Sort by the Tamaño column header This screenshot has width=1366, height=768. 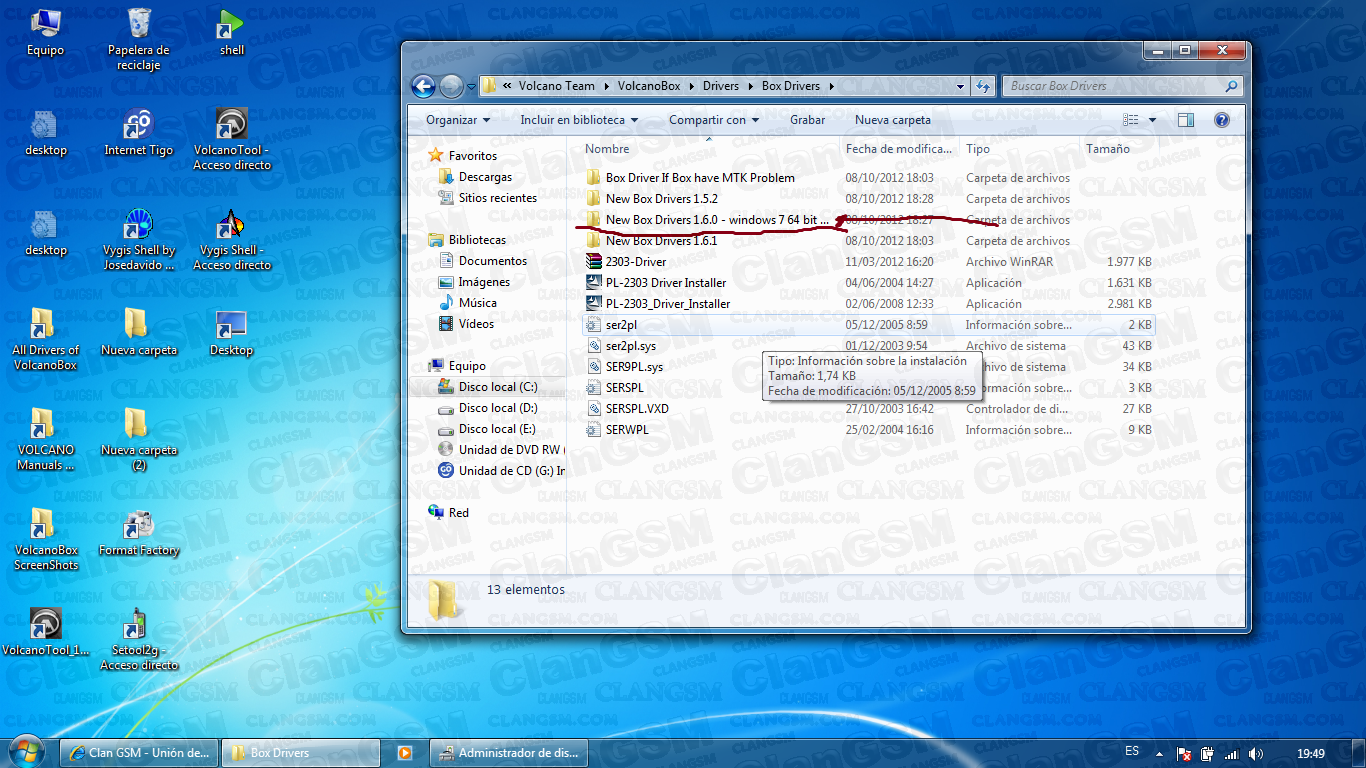pyautogui.click(x=1108, y=149)
